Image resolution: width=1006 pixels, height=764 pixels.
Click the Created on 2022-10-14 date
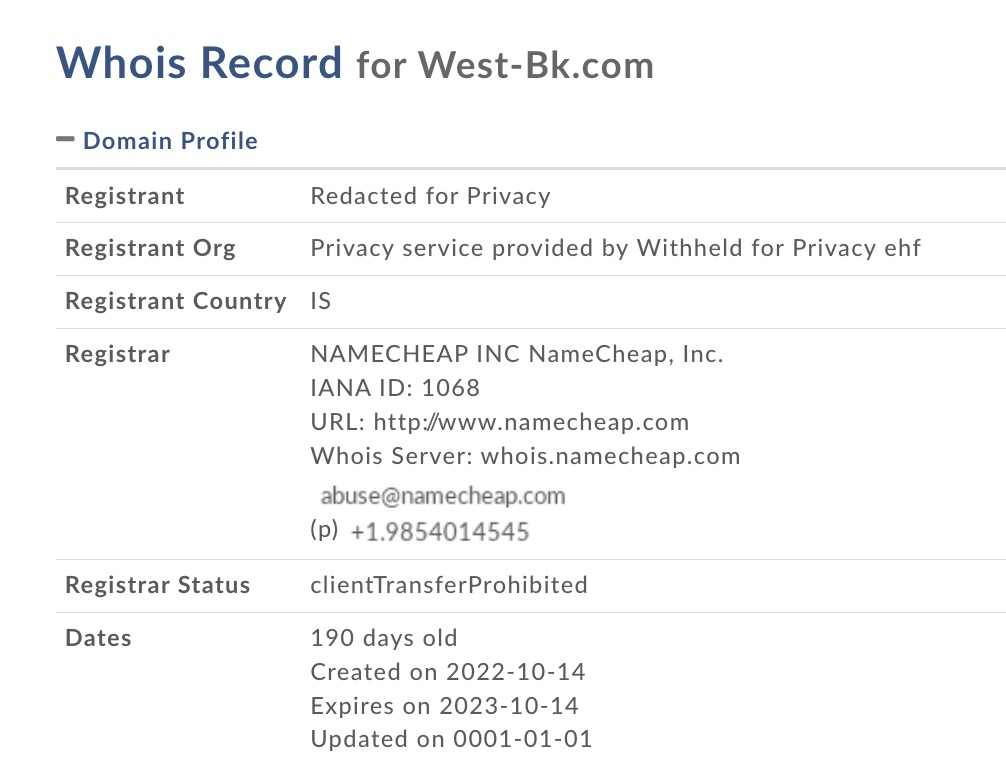(448, 672)
